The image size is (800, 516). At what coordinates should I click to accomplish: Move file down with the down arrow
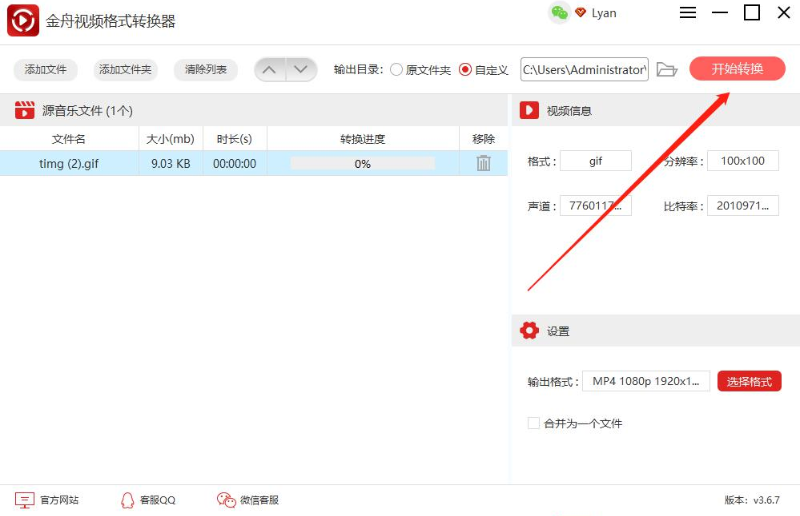click(301, 70)
